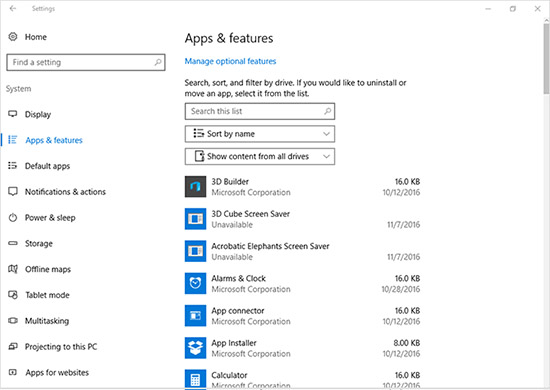This screenshot has width=550, height=390.
Task: Click the Default apps sidebar icon
Action: (13, 166)
